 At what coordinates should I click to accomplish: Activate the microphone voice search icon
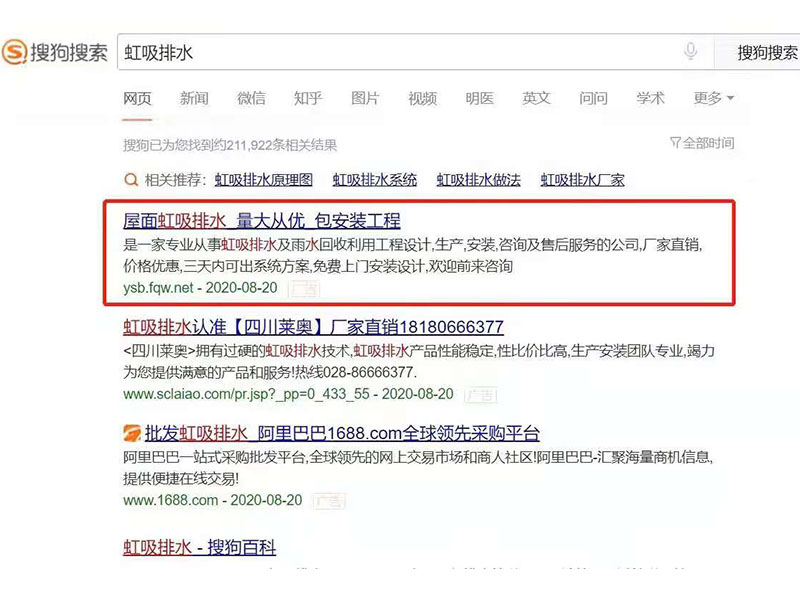point(690,51)
